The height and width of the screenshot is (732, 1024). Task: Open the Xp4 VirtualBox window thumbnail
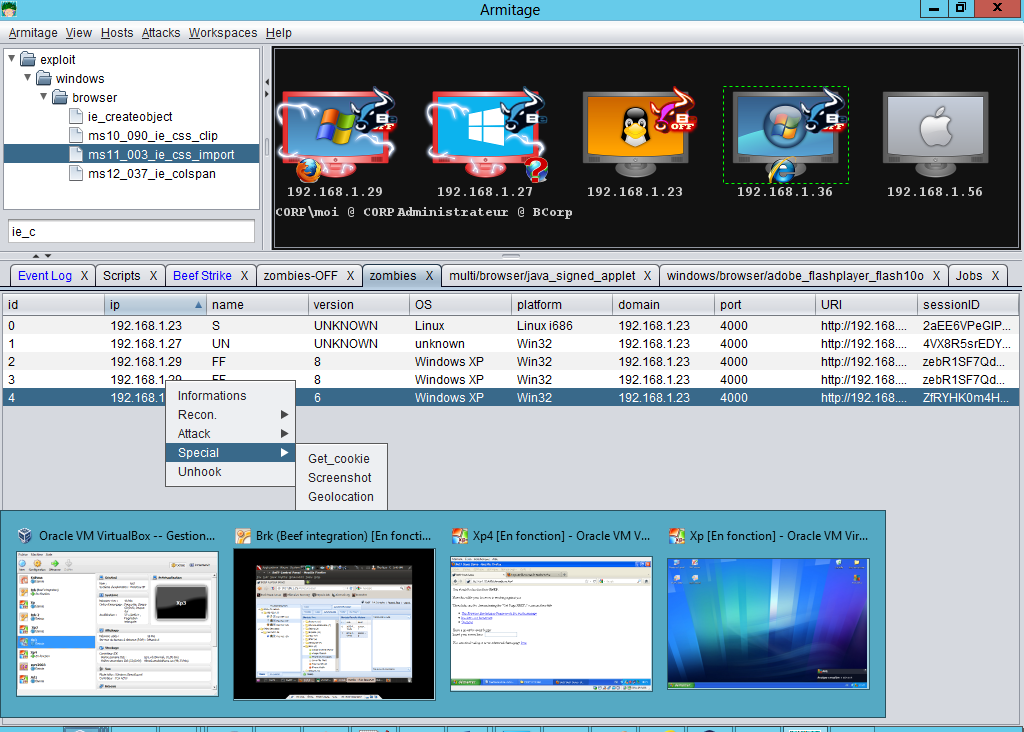pyautogui.click(x=551, y=624)
